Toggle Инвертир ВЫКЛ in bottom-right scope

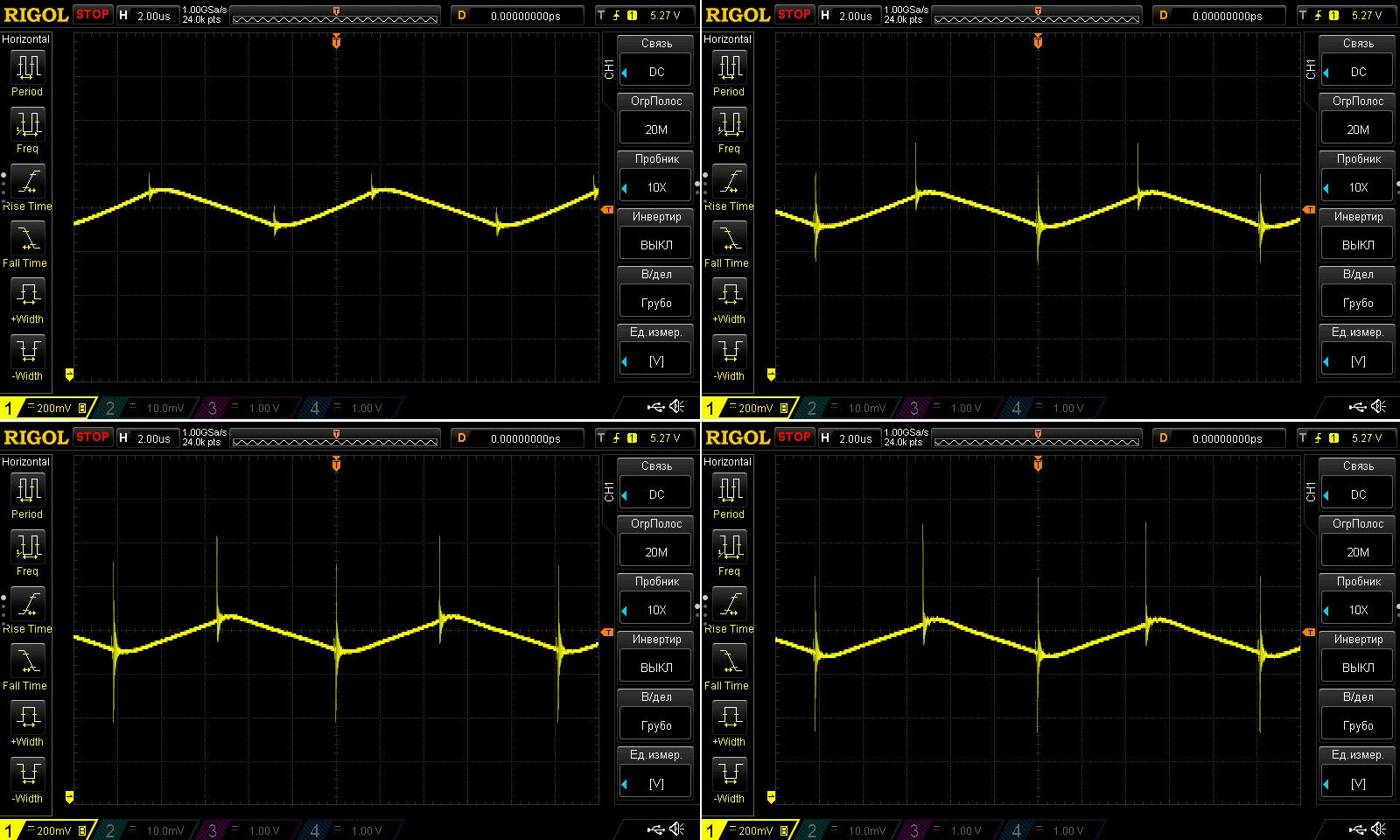tap(1358, 668)
